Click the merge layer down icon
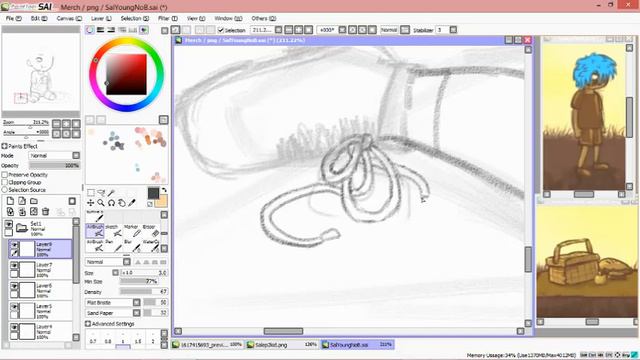 22,211
